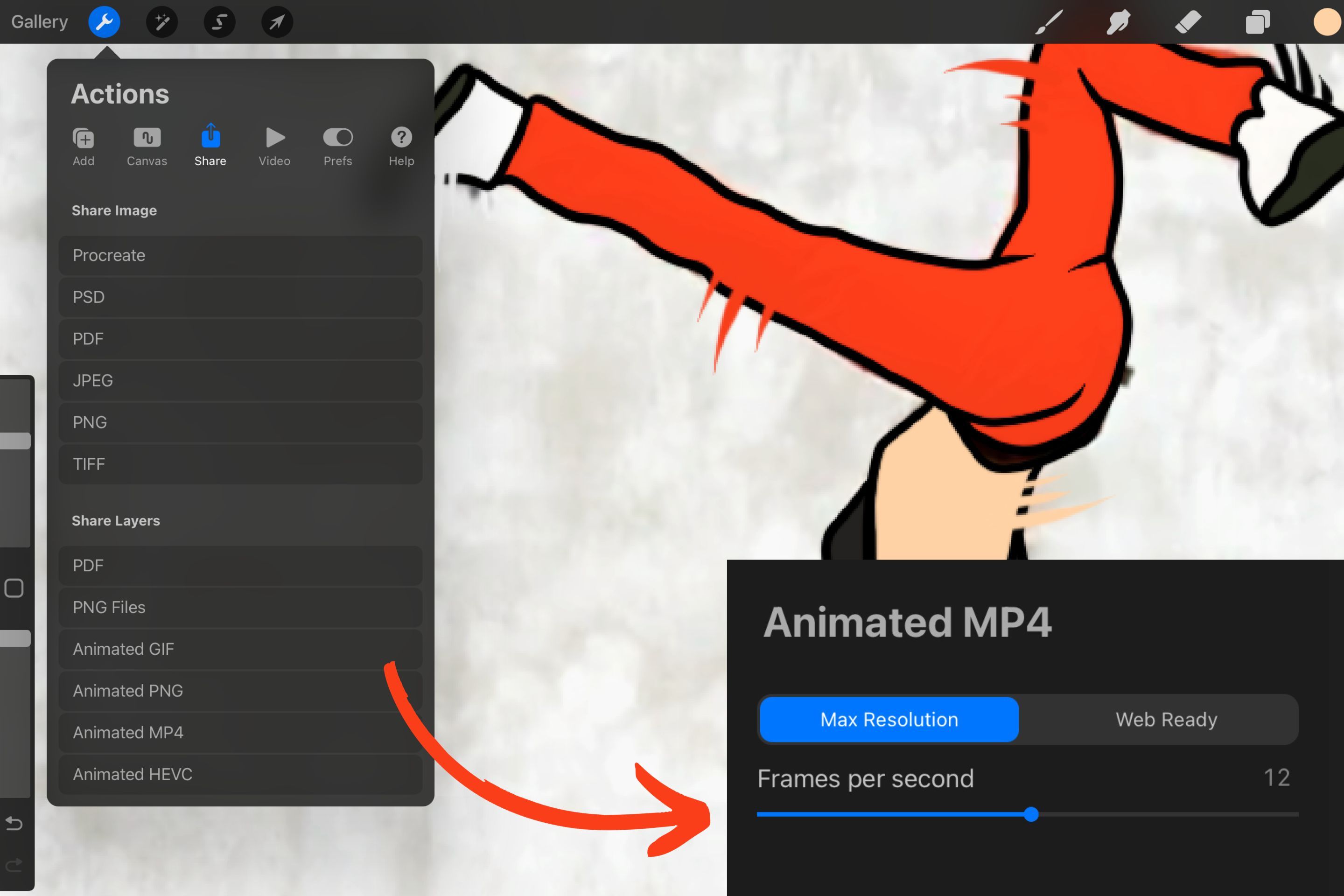Adjust the Frames per second slider
Image resolution: width=1344 pixels, height=896 pixels.
point(1031,815)
